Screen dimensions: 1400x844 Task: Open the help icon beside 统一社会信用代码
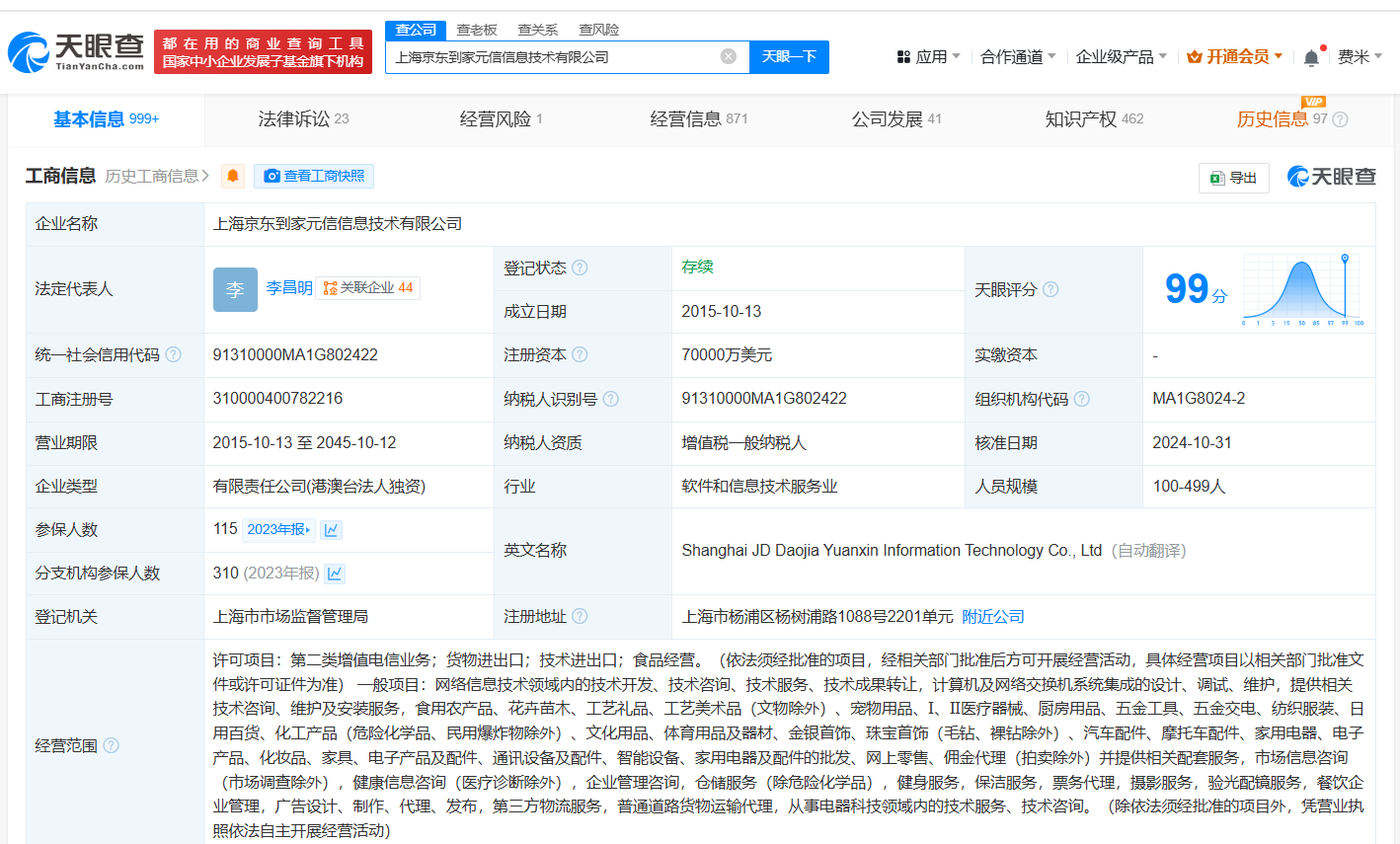coord(173,354)
